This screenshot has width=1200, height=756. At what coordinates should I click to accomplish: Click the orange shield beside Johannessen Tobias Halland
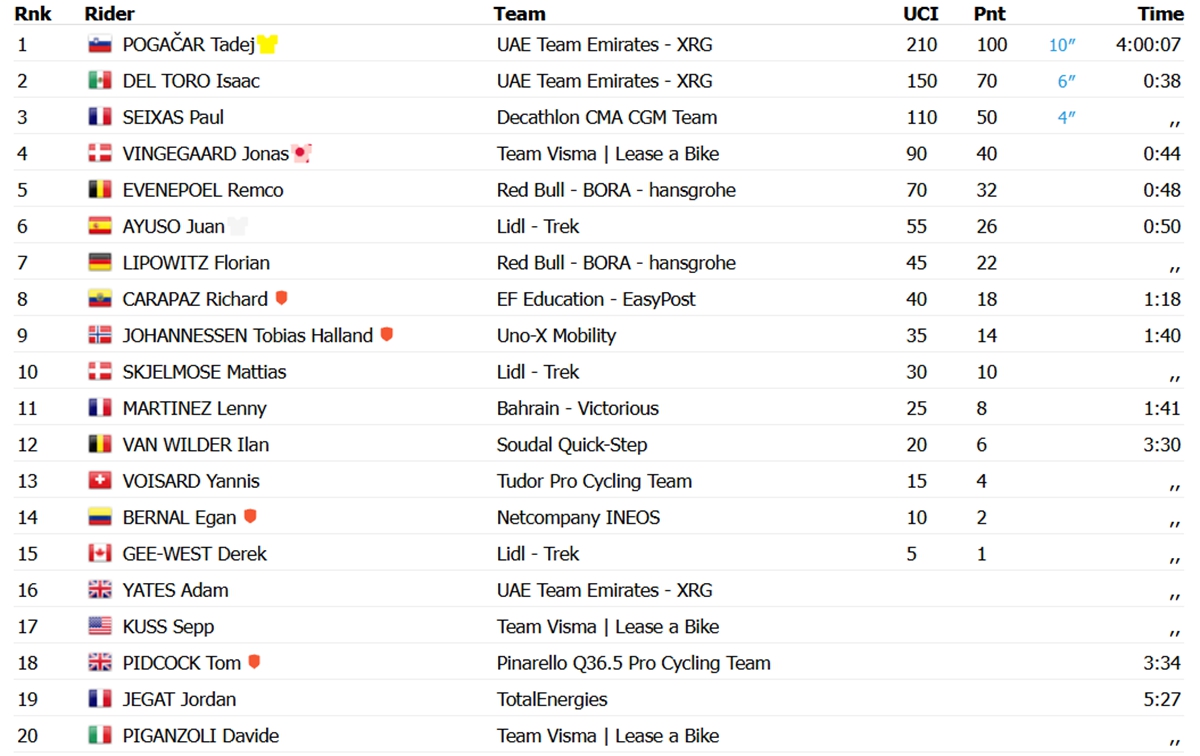click(x=387, y=335)
